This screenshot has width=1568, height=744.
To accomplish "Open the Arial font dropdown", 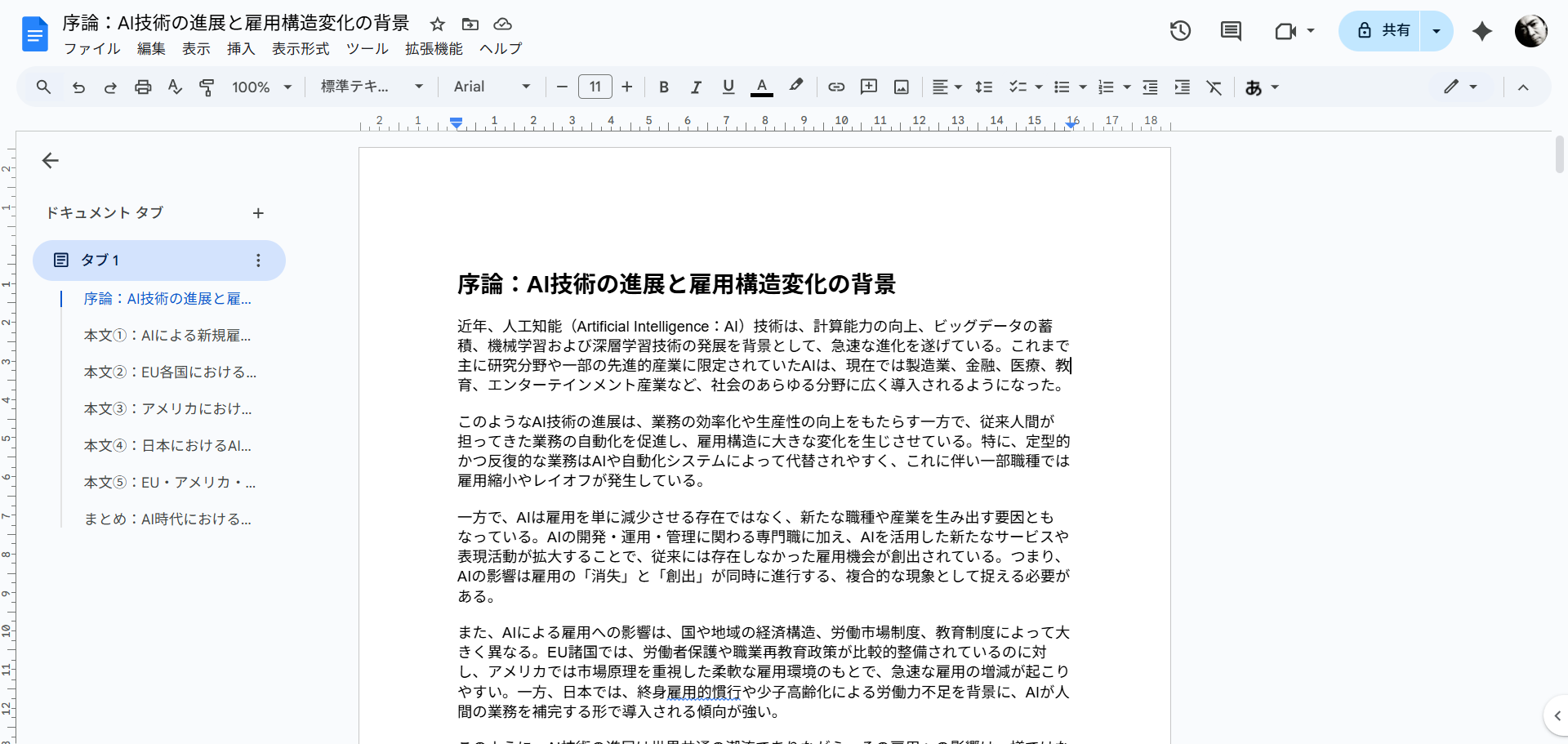I will [x=492, y=87].
